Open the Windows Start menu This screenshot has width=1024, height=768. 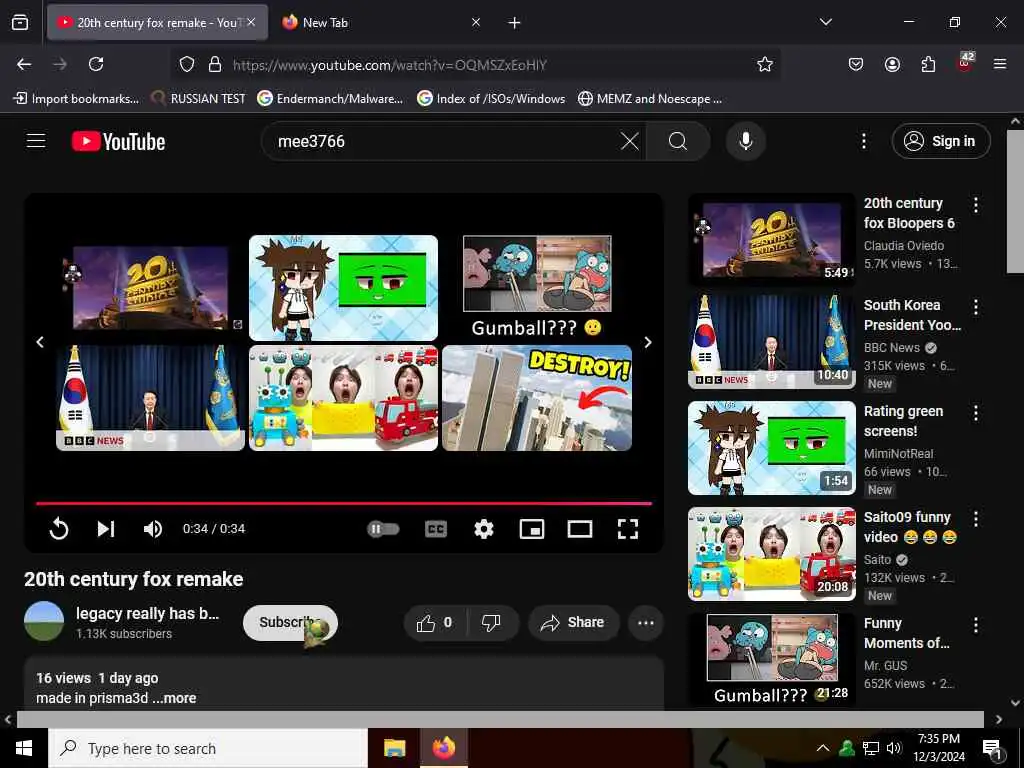(24, 748)
